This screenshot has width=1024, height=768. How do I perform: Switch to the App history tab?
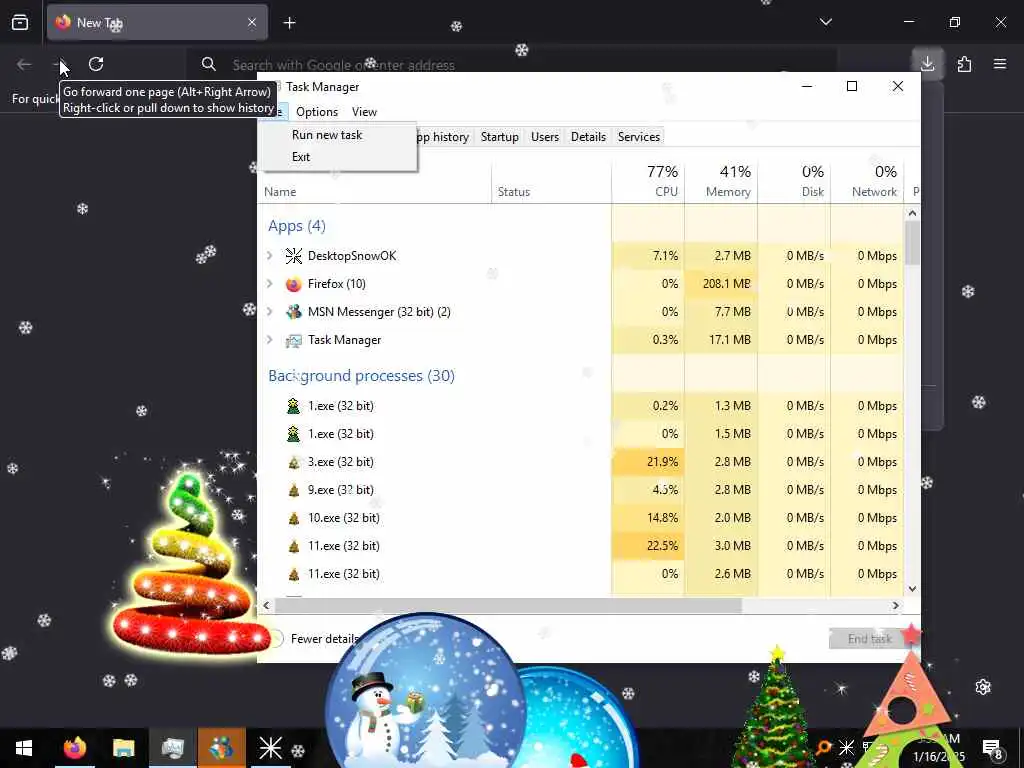point(442,137)
